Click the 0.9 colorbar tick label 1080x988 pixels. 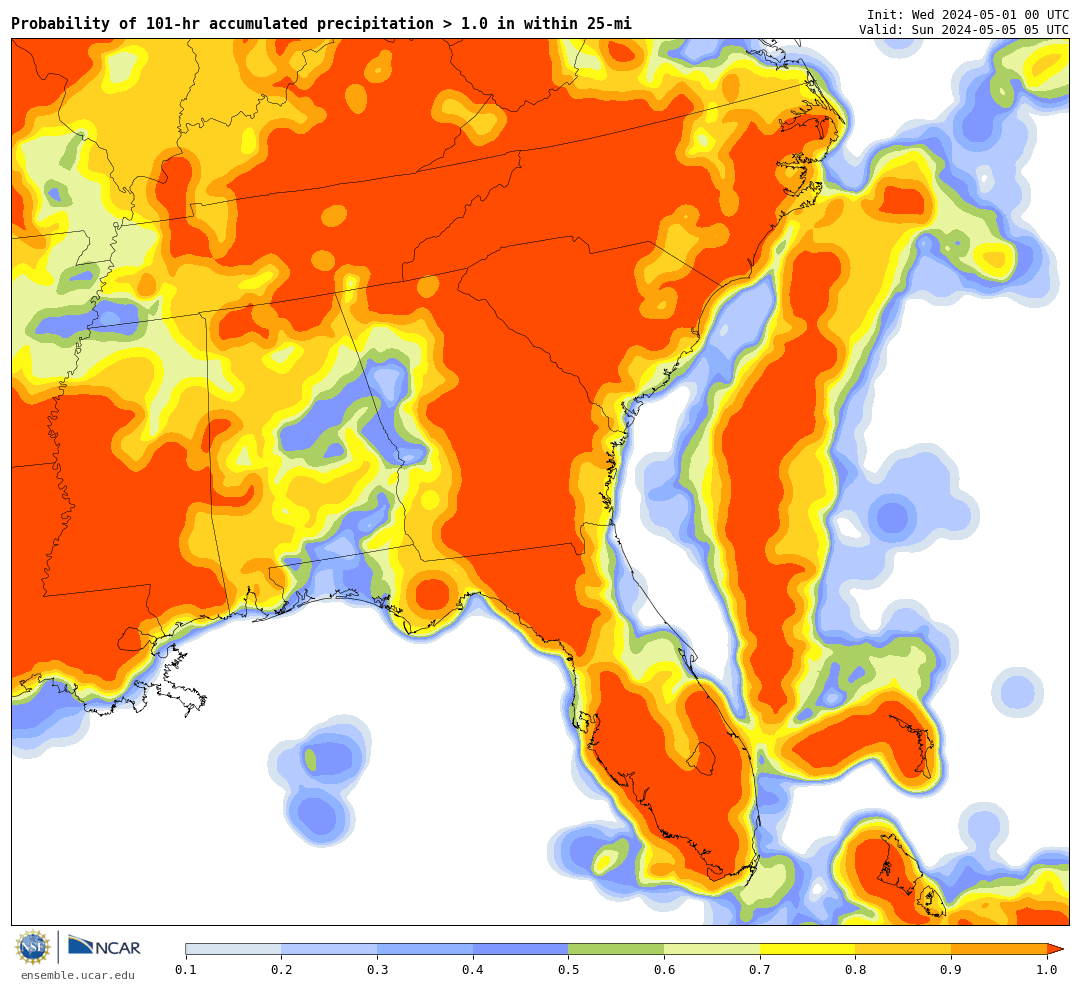[951, 969]
